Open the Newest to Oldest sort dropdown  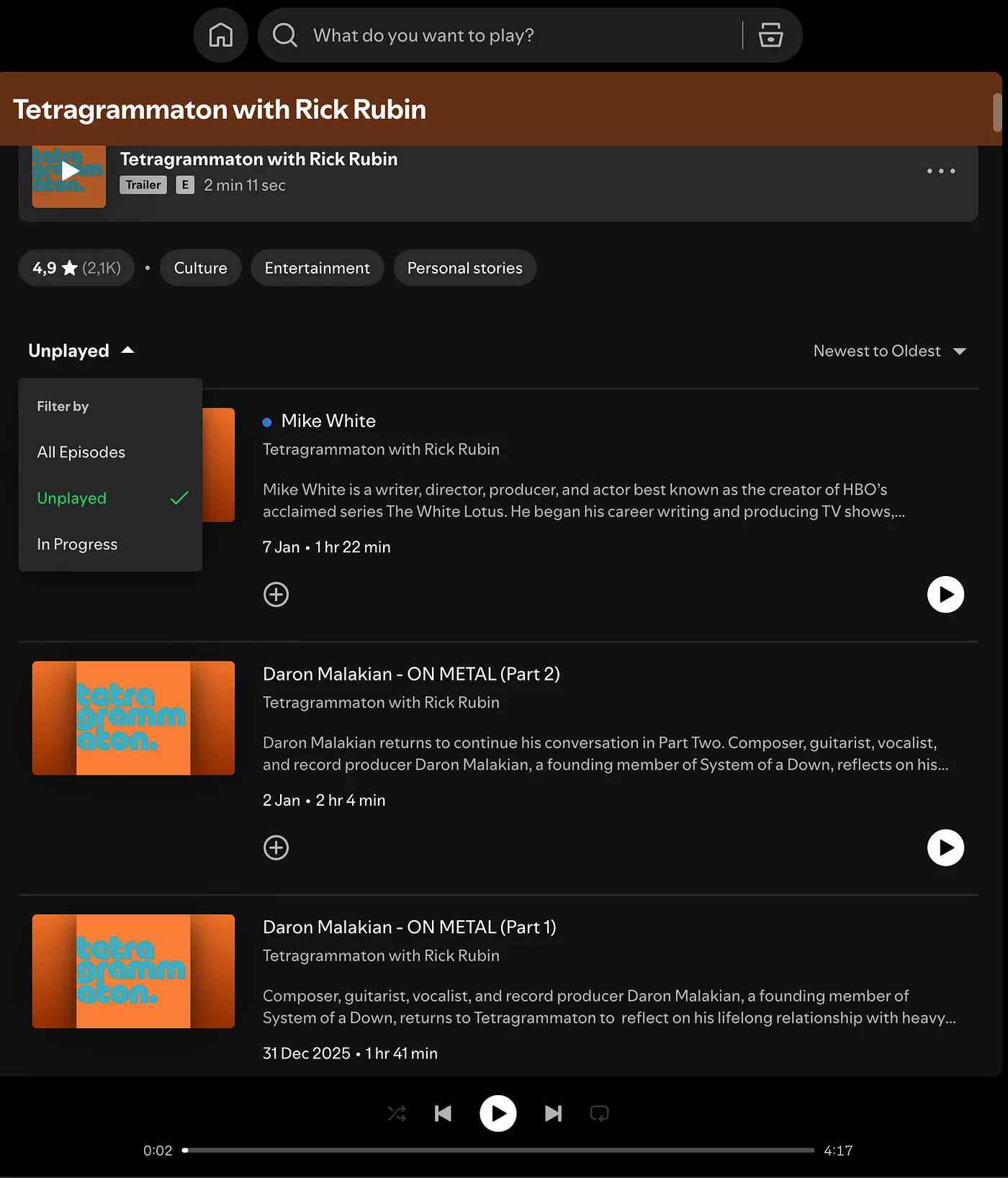[889, 351]
